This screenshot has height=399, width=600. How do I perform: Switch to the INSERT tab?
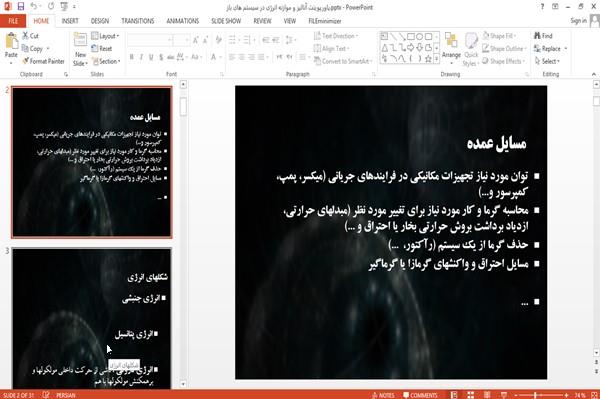70,21
